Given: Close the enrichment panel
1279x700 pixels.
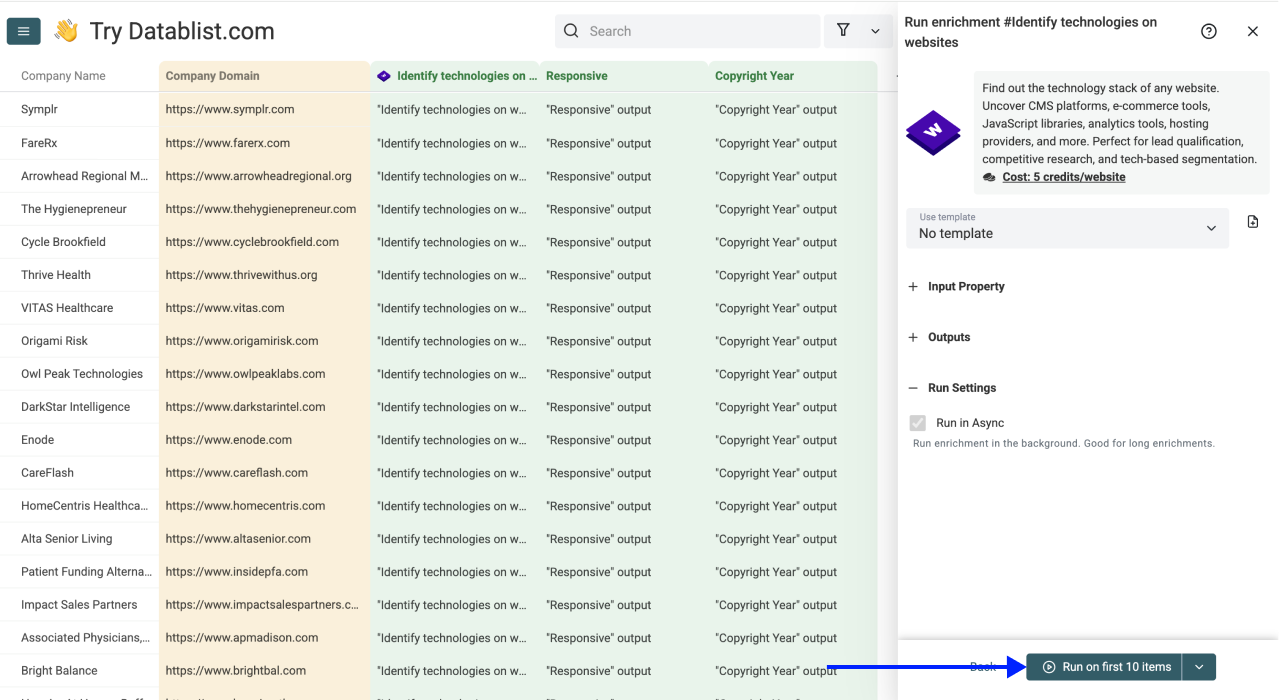Looking at the screenshot, I should (x=1252, y=32).
